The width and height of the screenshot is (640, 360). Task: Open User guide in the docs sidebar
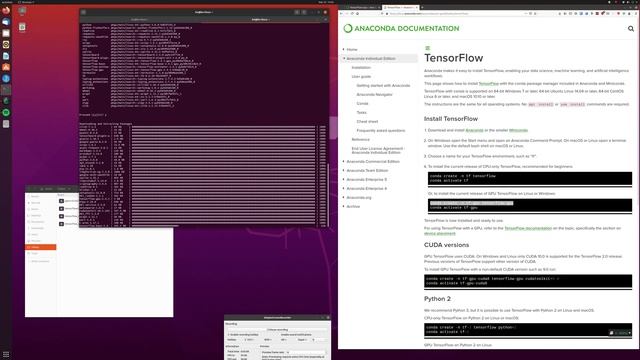point(361,76)
